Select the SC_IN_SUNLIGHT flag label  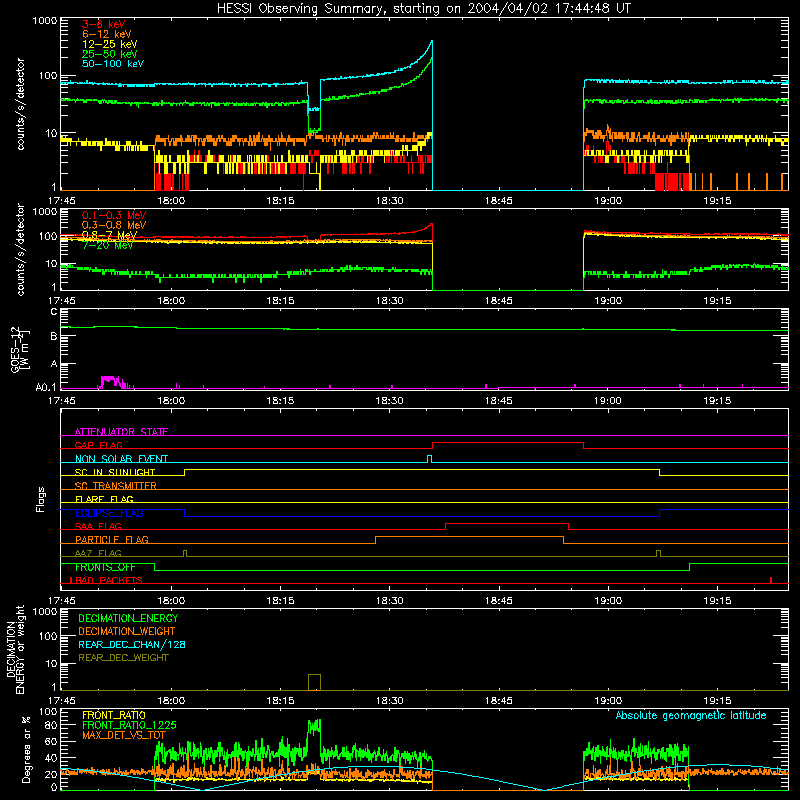pos(115,472)
